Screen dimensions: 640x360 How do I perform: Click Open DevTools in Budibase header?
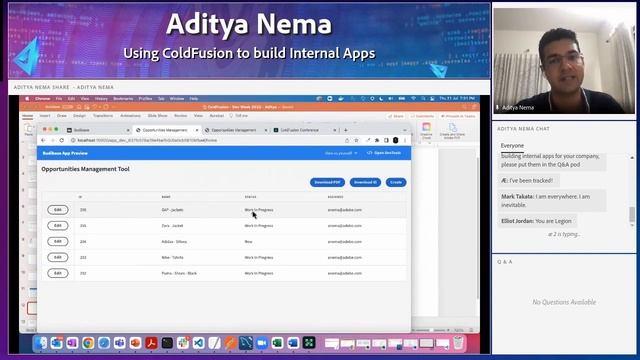click(384, 153)
